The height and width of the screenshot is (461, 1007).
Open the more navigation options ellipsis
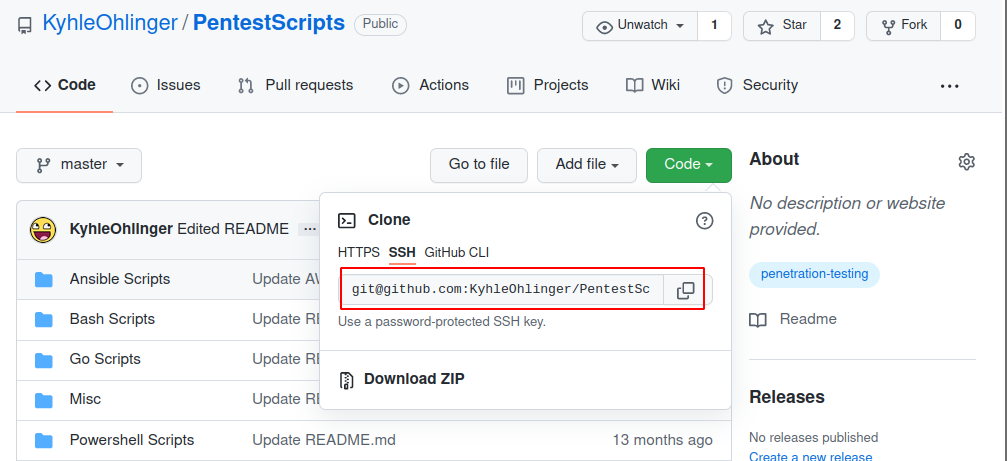click(x=949, y=86)
